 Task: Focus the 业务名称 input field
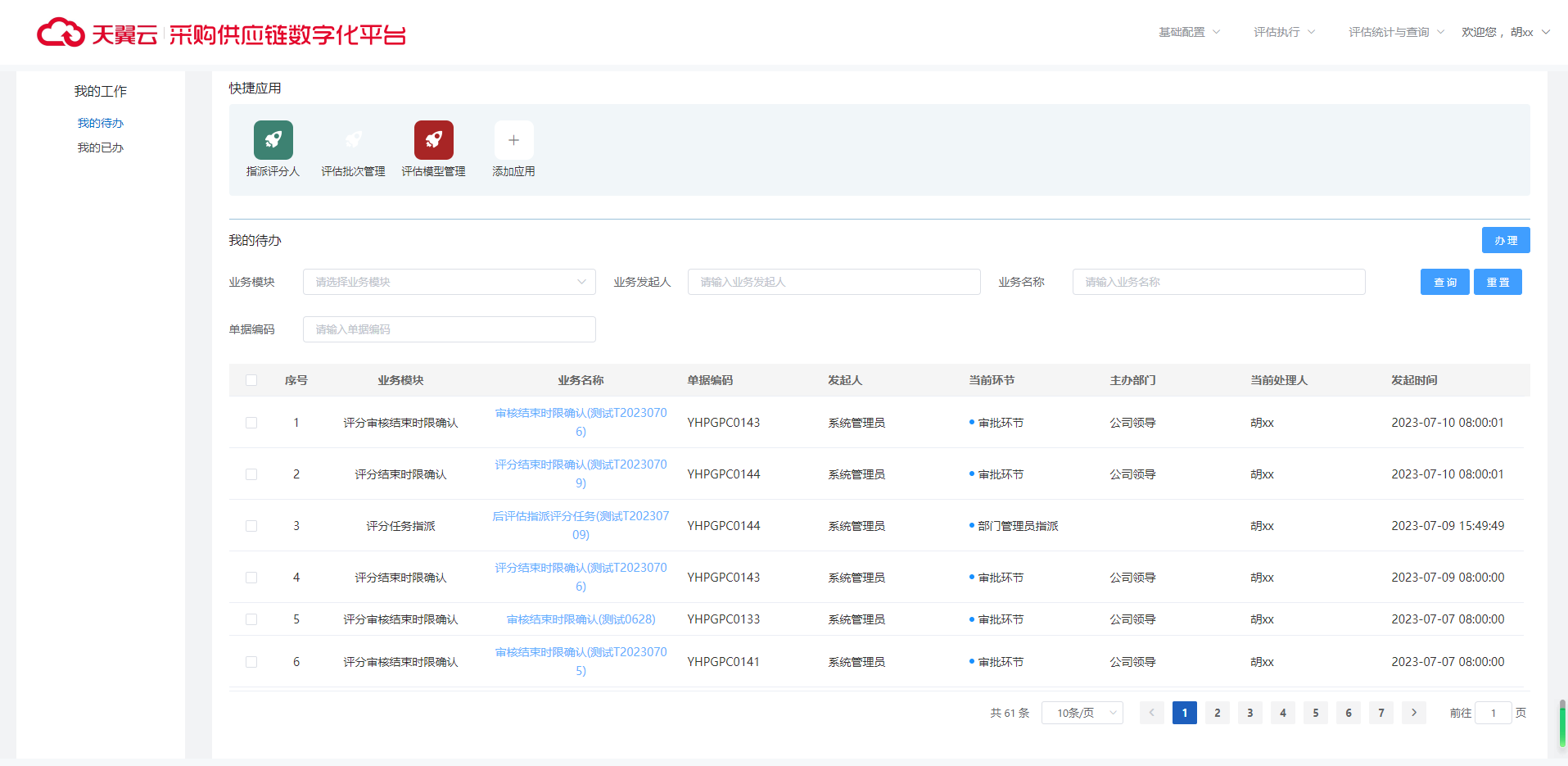point(1219,282)
